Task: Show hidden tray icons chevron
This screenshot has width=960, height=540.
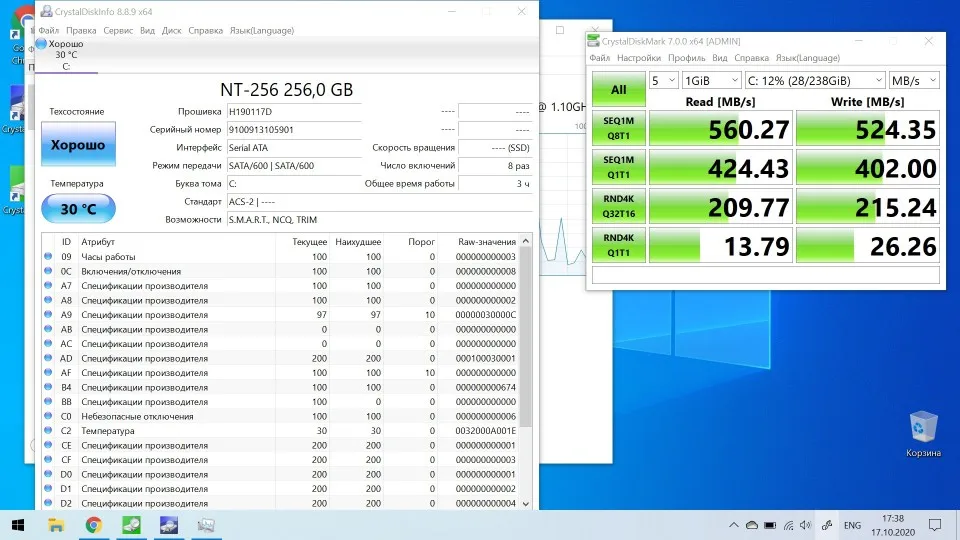Action: 733,525
